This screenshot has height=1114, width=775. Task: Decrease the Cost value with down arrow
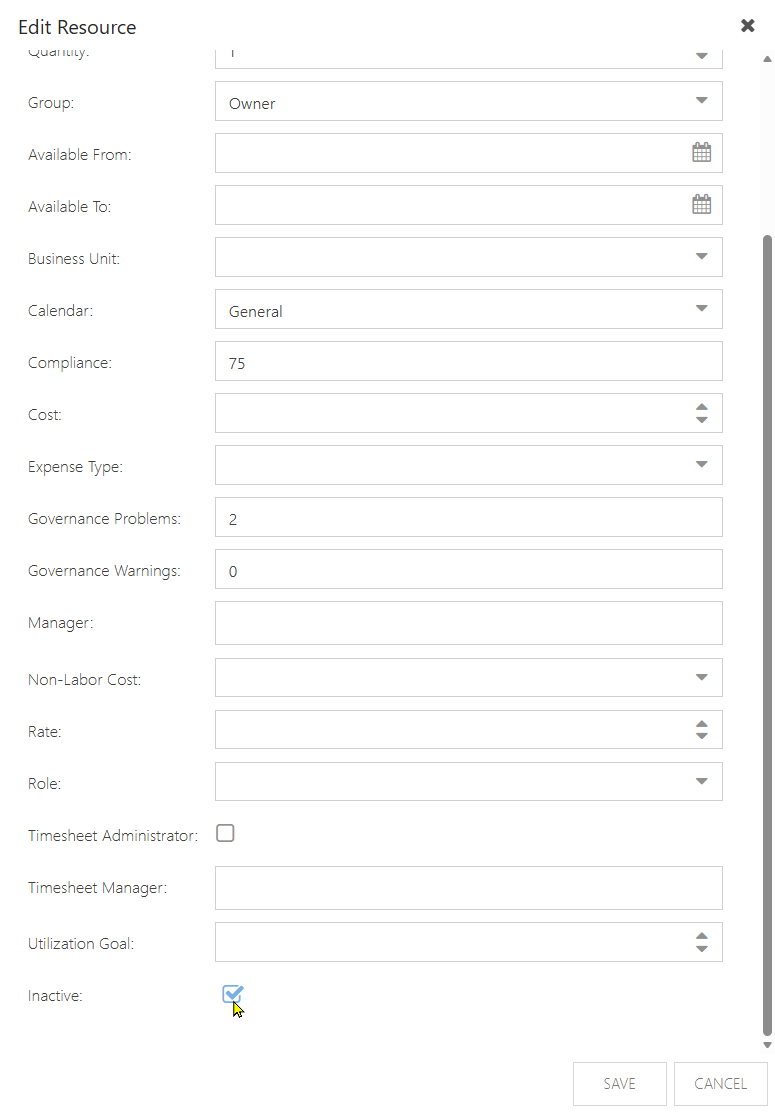(701, 420)
